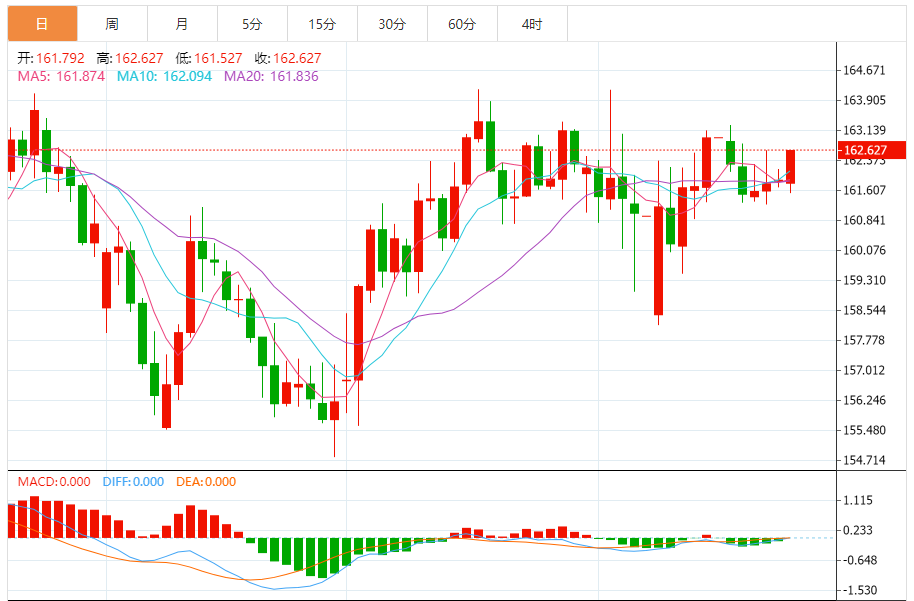Click the 158.544 price axis label
The image size is (914, 601).
click(864, 310)
